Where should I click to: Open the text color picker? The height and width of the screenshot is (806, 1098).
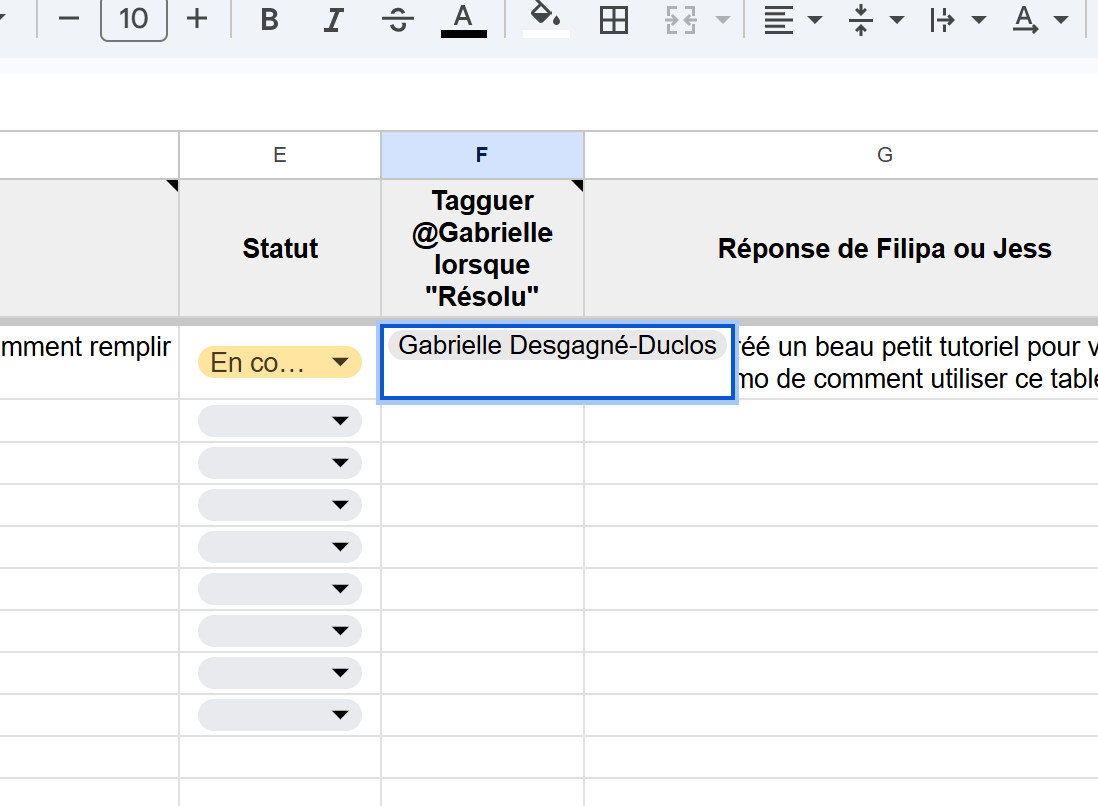coord(463,20)
